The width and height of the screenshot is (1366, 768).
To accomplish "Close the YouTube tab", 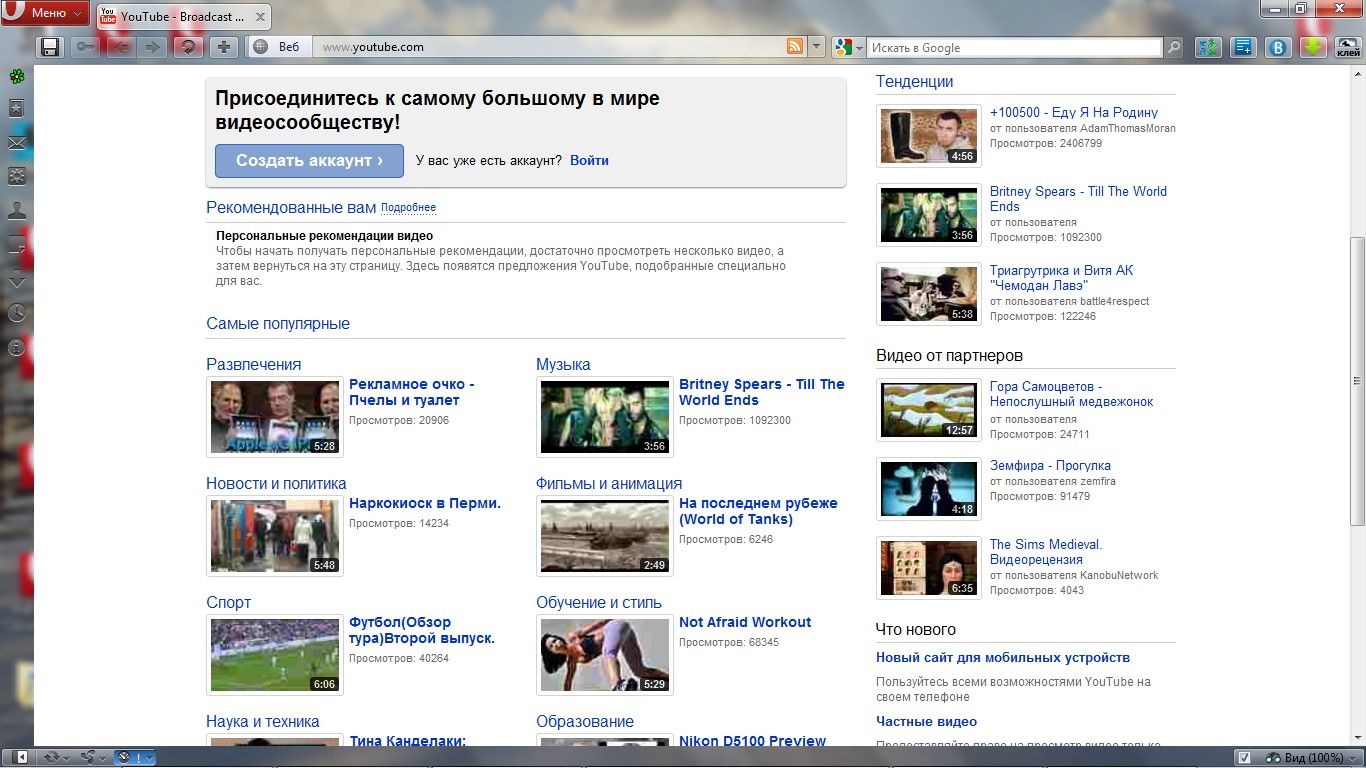I will 260,17.
